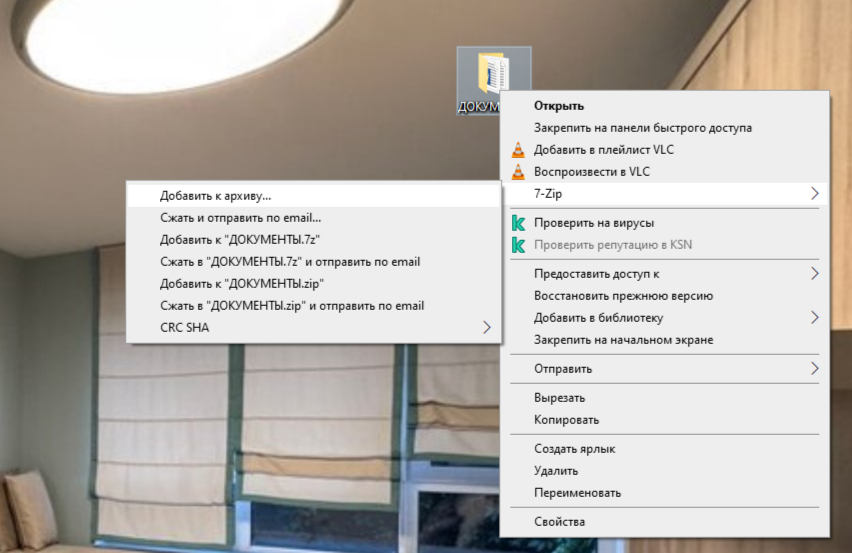The height and width of the screenshot is (553, 852).
Task: Open the CRC SHA submenu entry
Action: [314, 328]
